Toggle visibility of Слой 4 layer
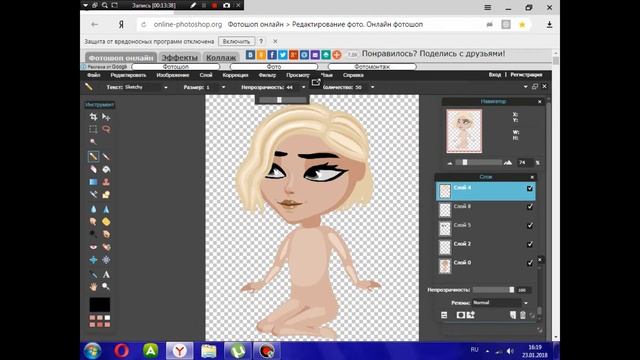 click(x=530, y=188)
